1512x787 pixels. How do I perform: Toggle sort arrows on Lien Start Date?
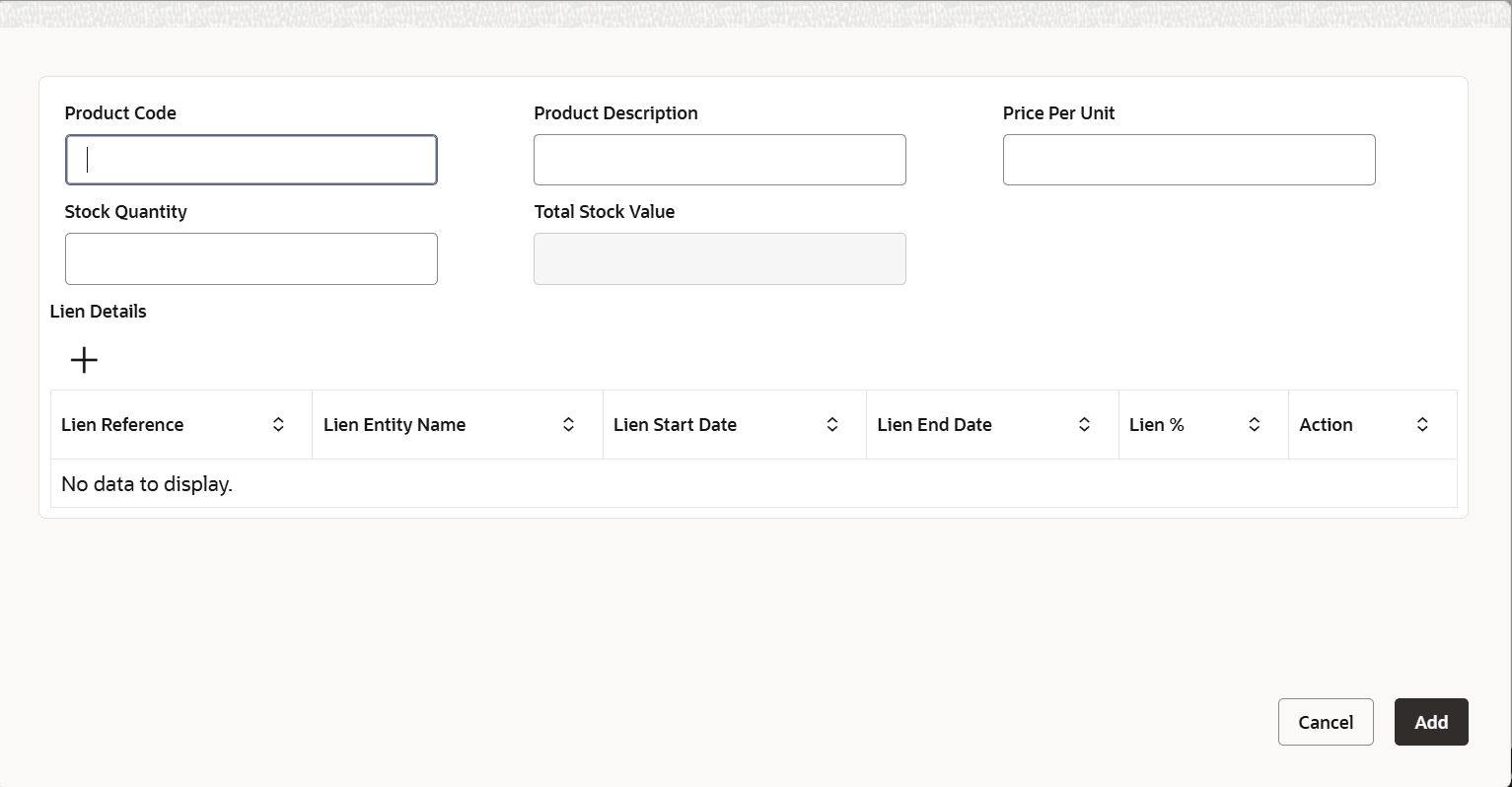click(x=832, y=424)
